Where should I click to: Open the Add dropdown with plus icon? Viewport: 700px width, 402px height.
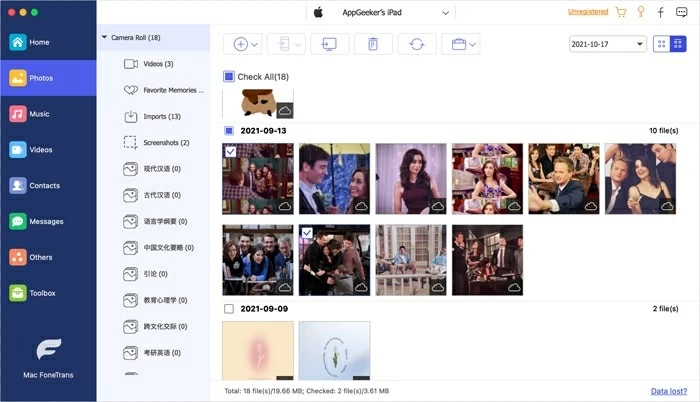coord(246,44)
